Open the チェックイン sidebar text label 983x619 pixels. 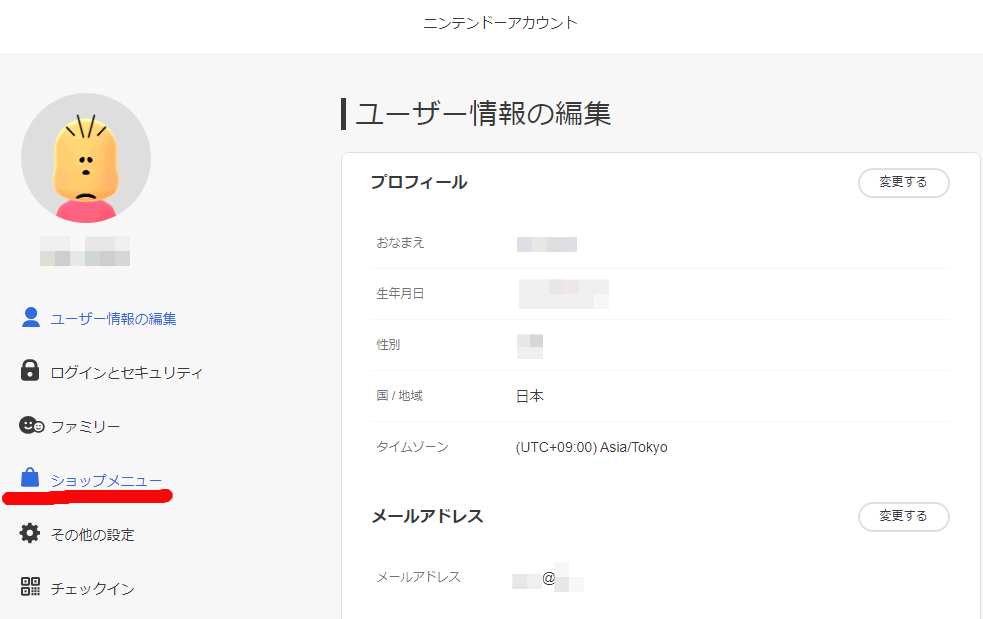(92, 589)
